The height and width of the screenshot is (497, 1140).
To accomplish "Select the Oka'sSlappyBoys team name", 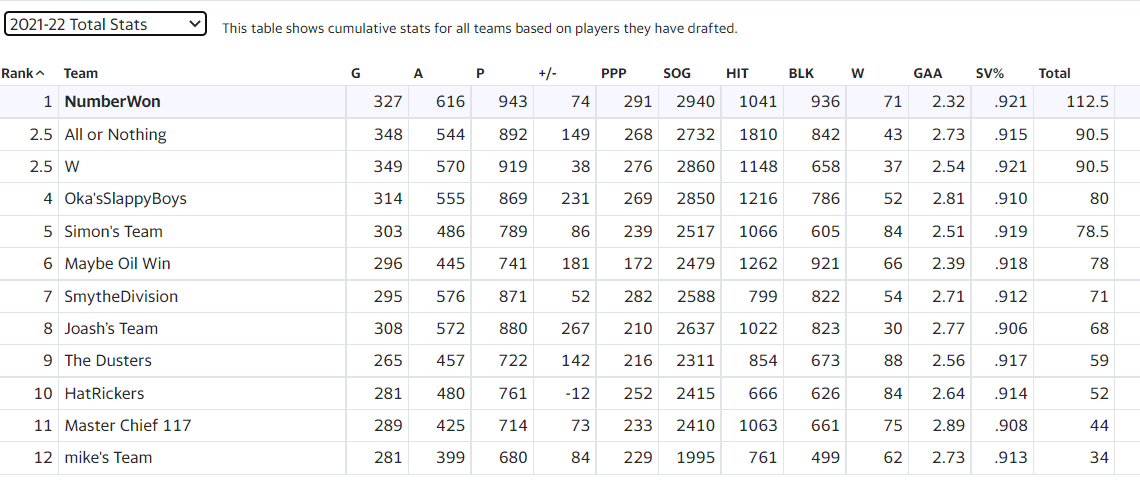I will pyautogui.click(x=125, y=199).
